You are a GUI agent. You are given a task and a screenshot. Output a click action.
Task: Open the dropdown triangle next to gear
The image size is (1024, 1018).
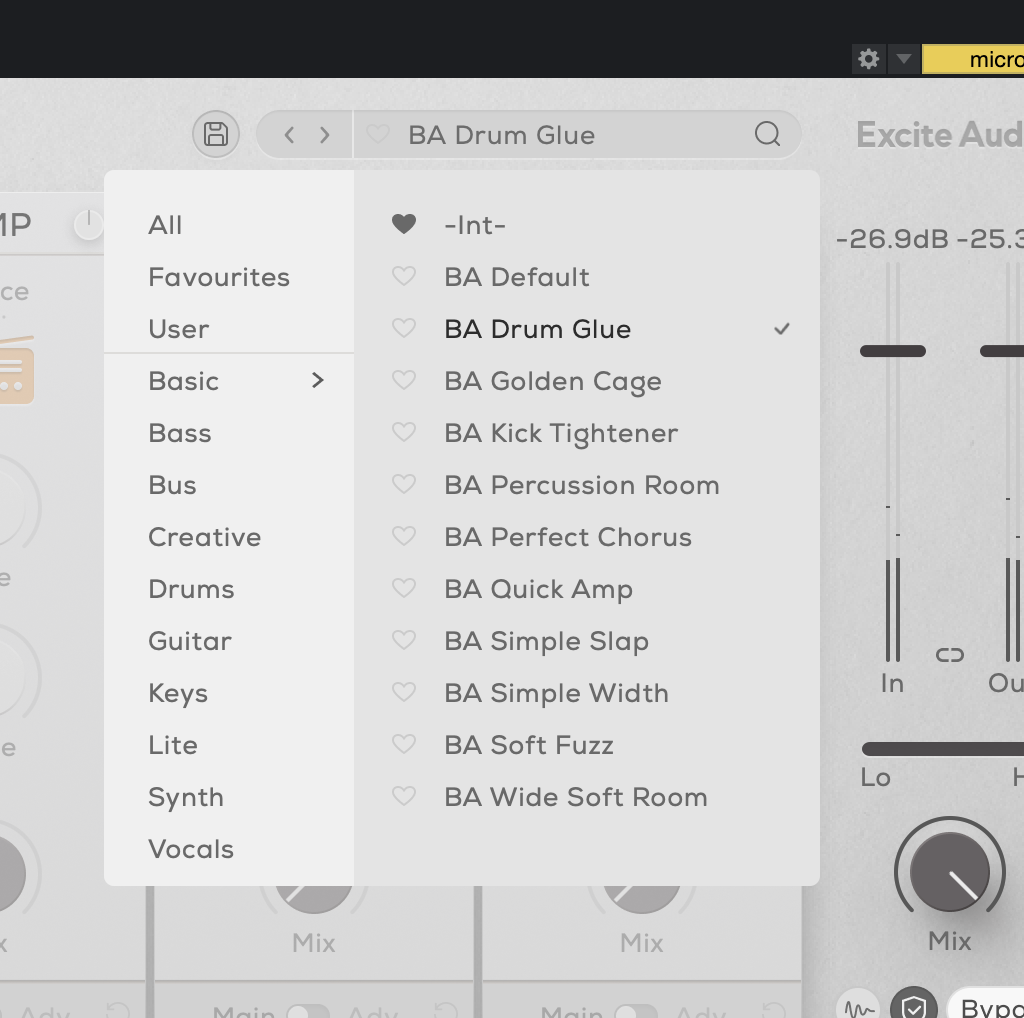coord(904,59)
